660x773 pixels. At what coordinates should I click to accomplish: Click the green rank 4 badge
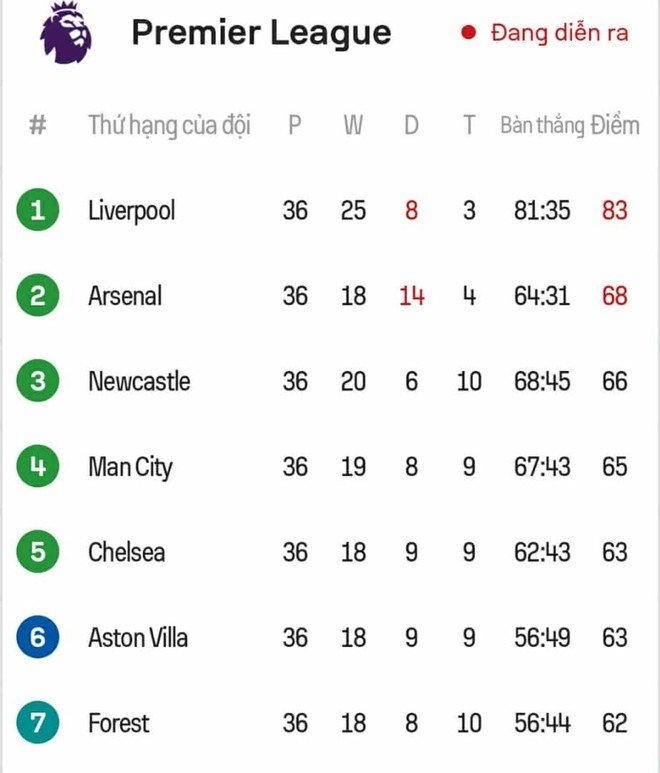tap(38, 466)
